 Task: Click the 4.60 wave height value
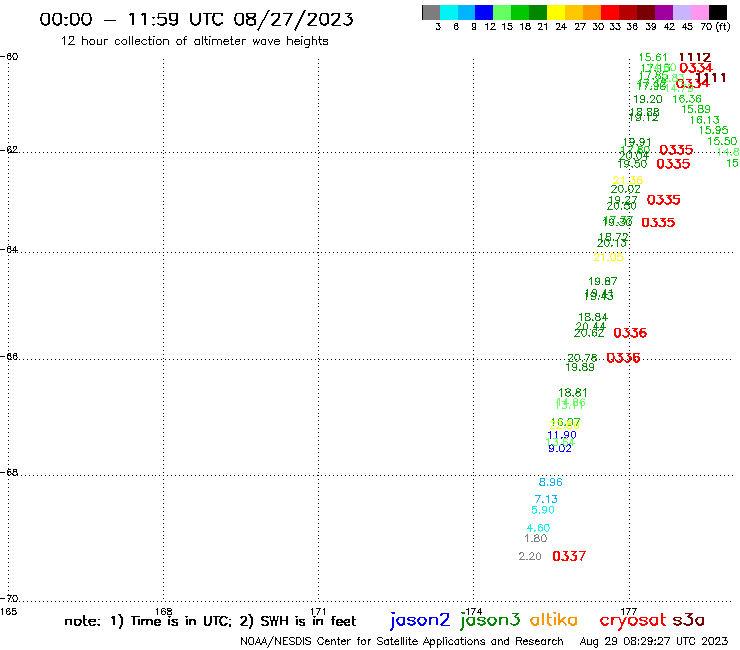pyautogui.click(x=538, y=528)
